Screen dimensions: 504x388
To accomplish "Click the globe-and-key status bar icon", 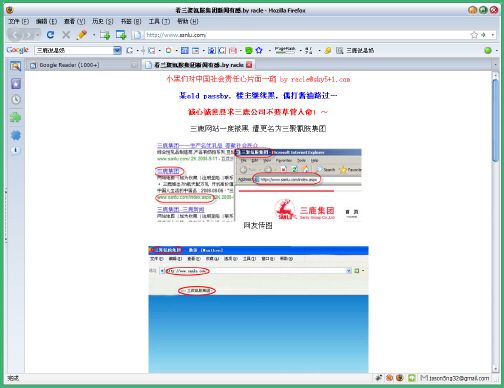I will 399,378.
